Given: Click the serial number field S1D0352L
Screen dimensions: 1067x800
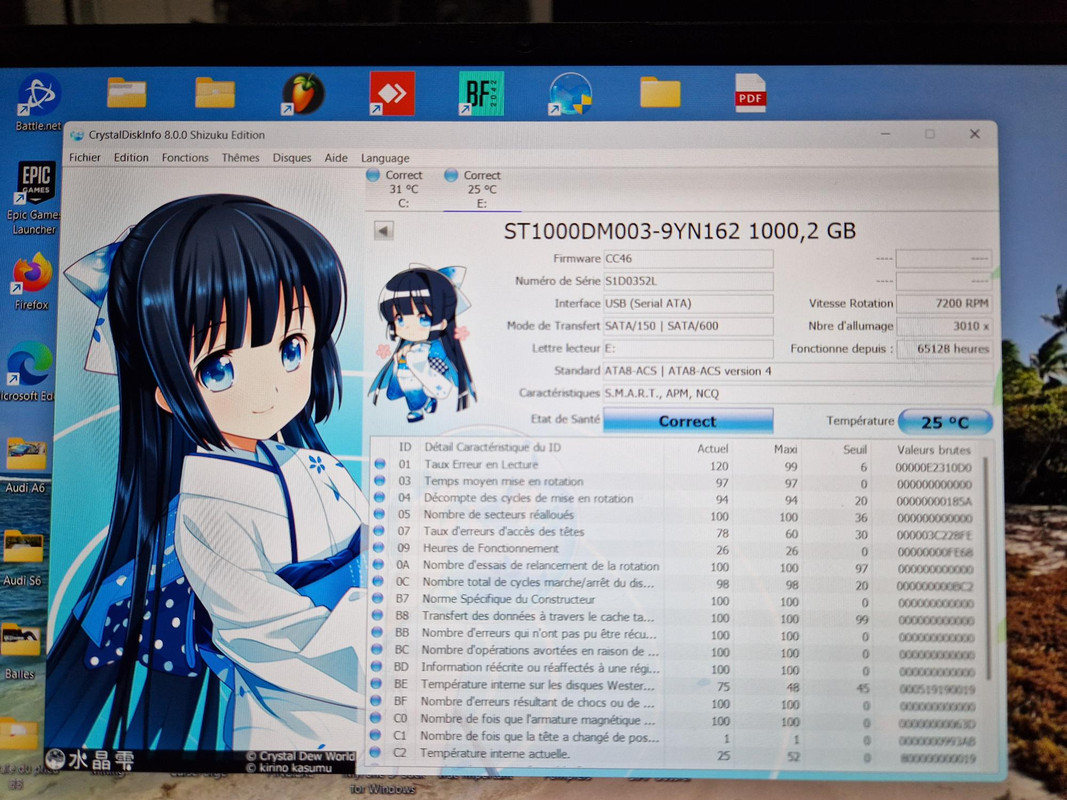Looking at the screenshot, I should coord(688,281).
